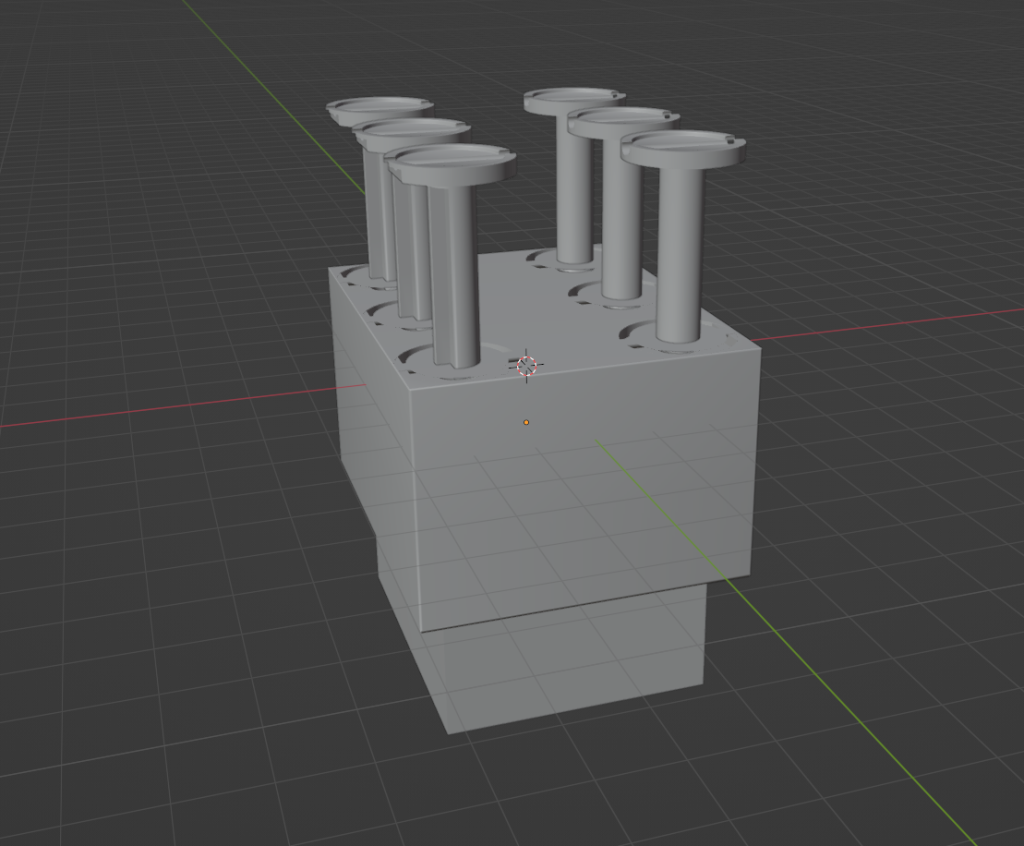Click the front-right valve's disc head

pos(682,147)
